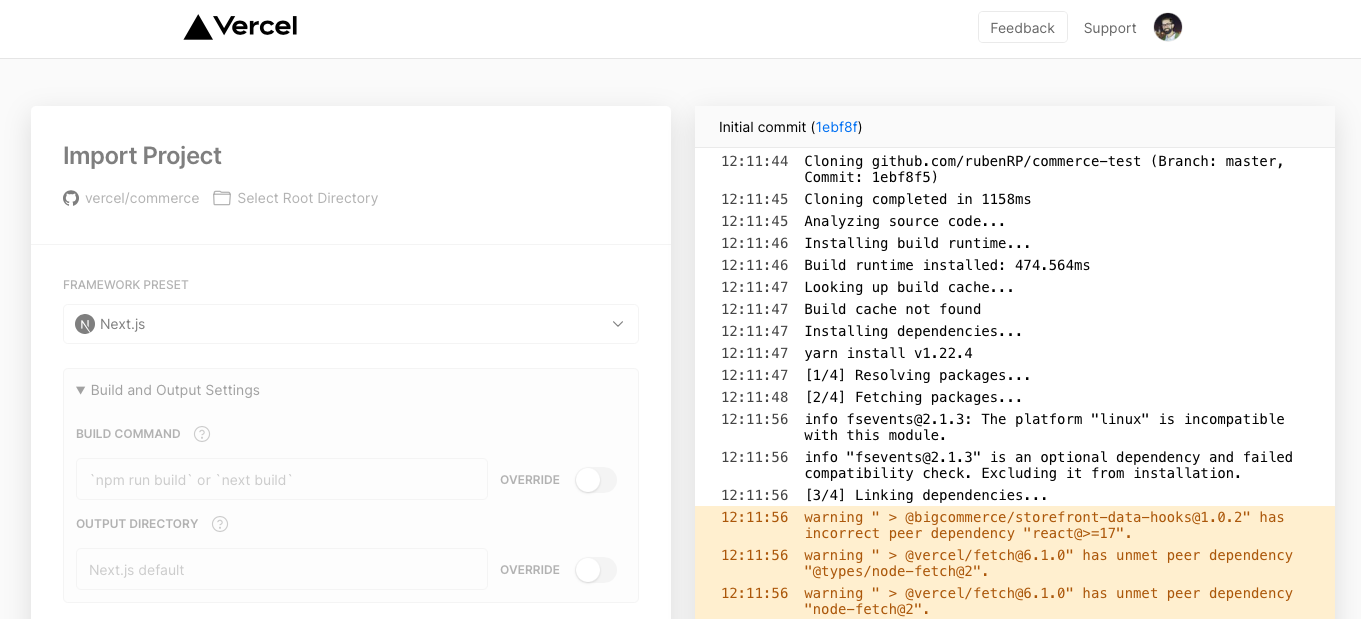The image size is (1361, 619).
Task: Open the Support link
Action: [1110, 28]
